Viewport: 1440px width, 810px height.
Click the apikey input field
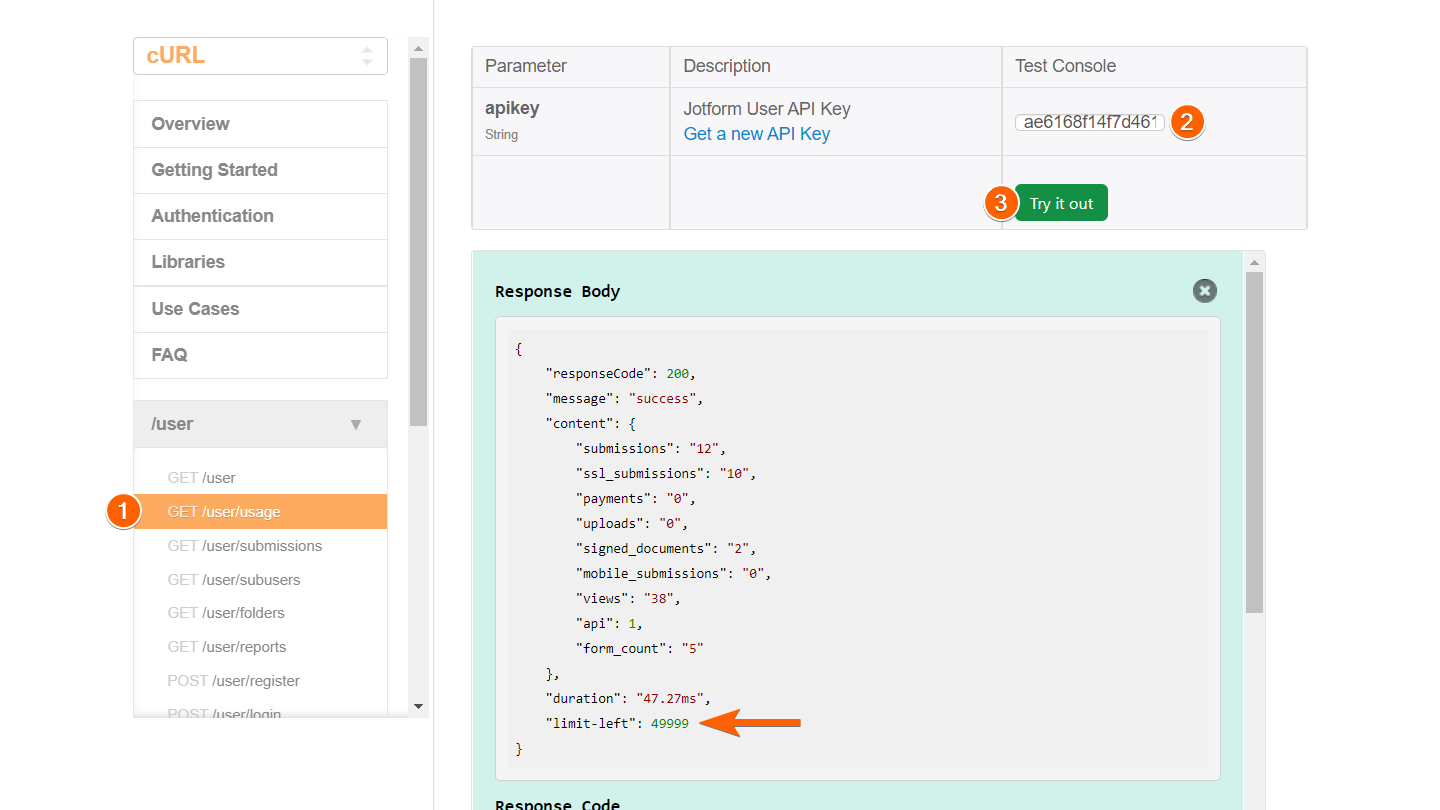(x=1090, y=122)
